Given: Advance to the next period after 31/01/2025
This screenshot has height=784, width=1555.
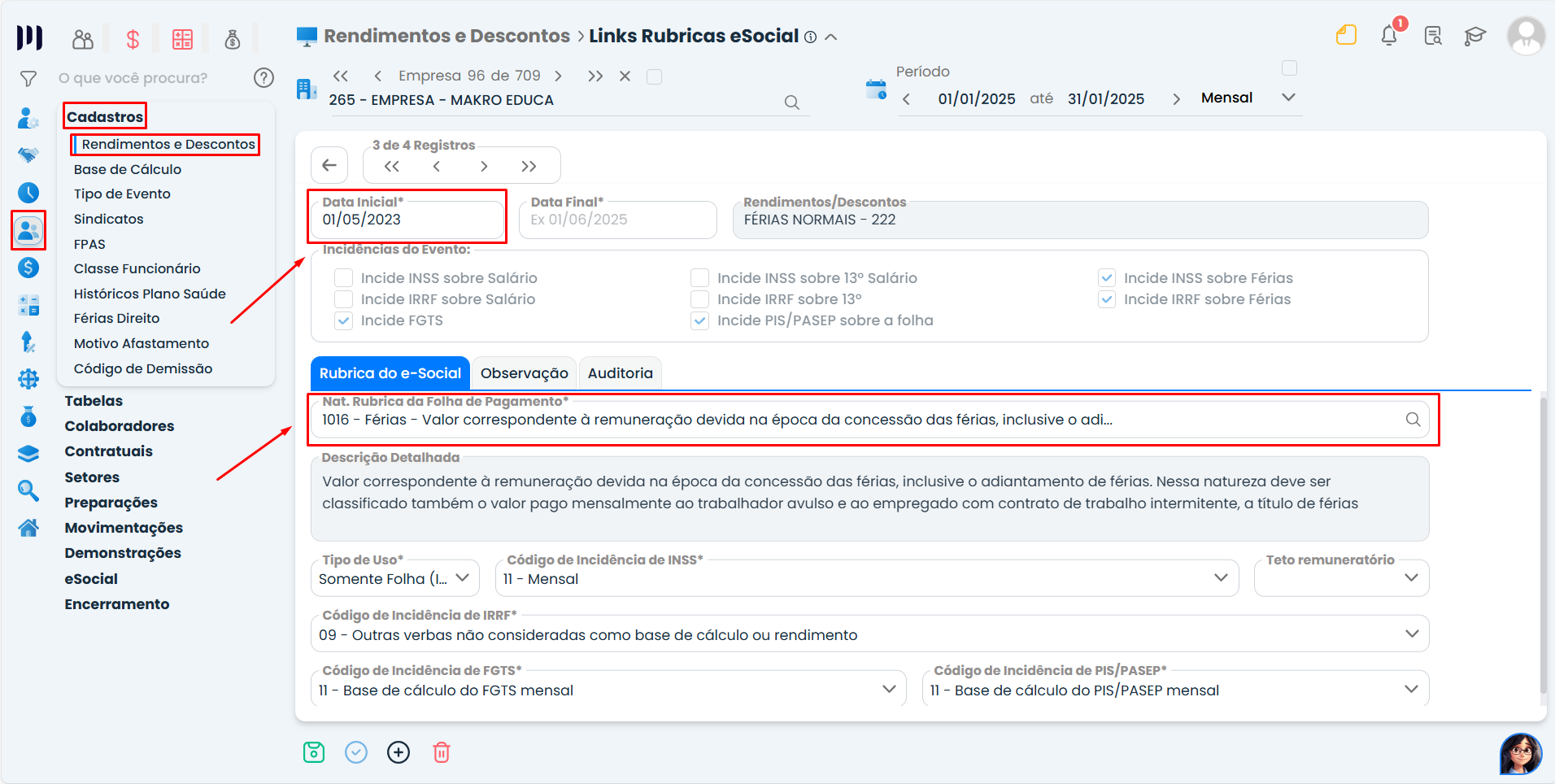Looking at the screenshot, I should coord(1176,99).
